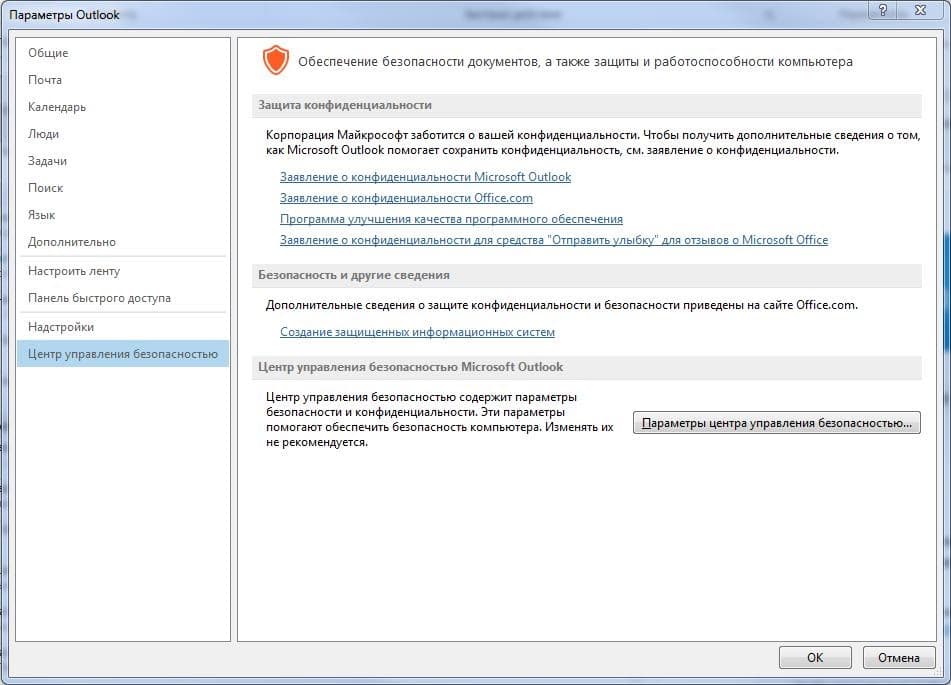Select Панель быстрого доступа category
The height and width of the screenshot is (685, 951).
123,298
